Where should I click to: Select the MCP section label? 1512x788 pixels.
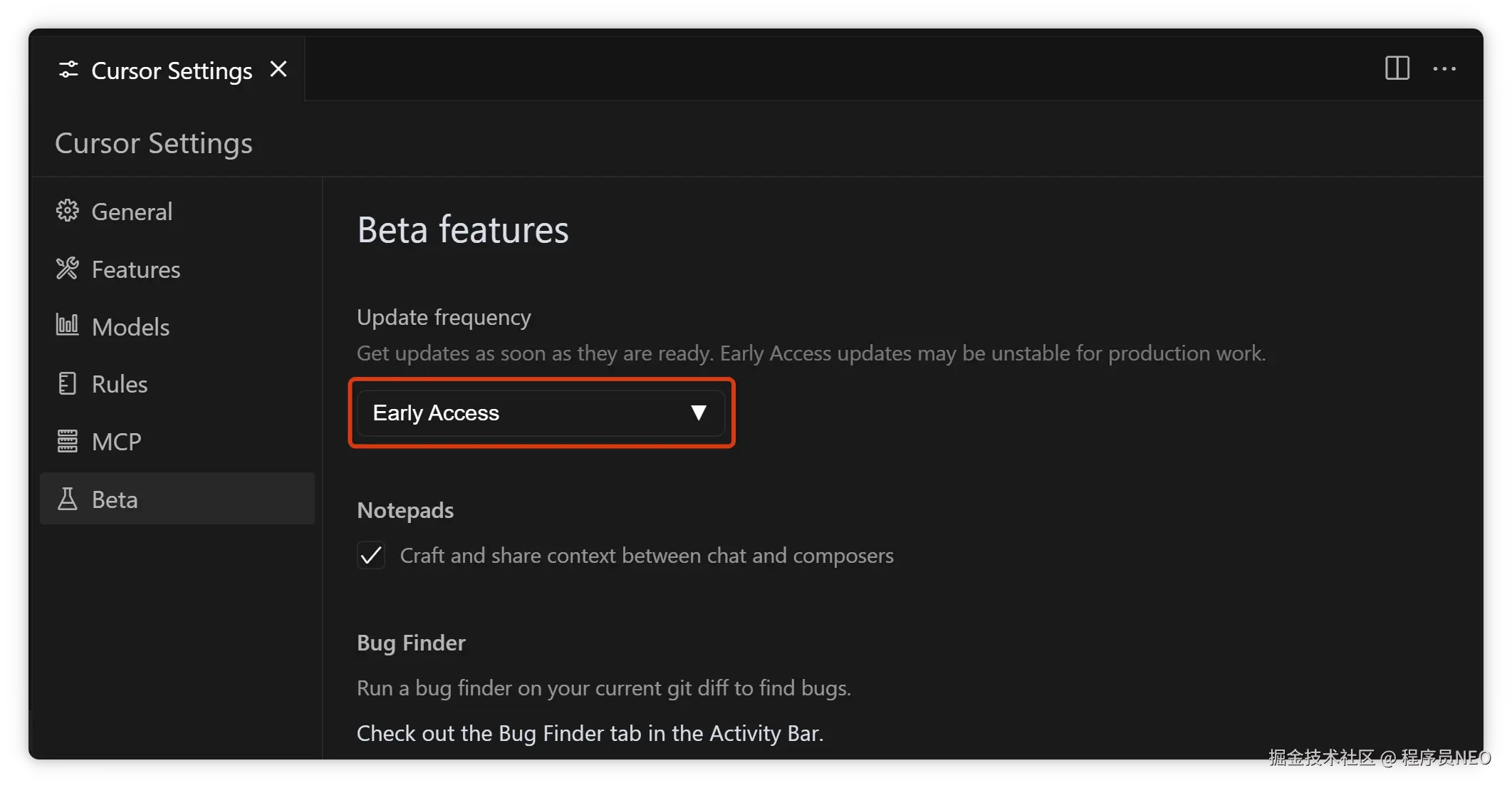(x=116, y=442)
